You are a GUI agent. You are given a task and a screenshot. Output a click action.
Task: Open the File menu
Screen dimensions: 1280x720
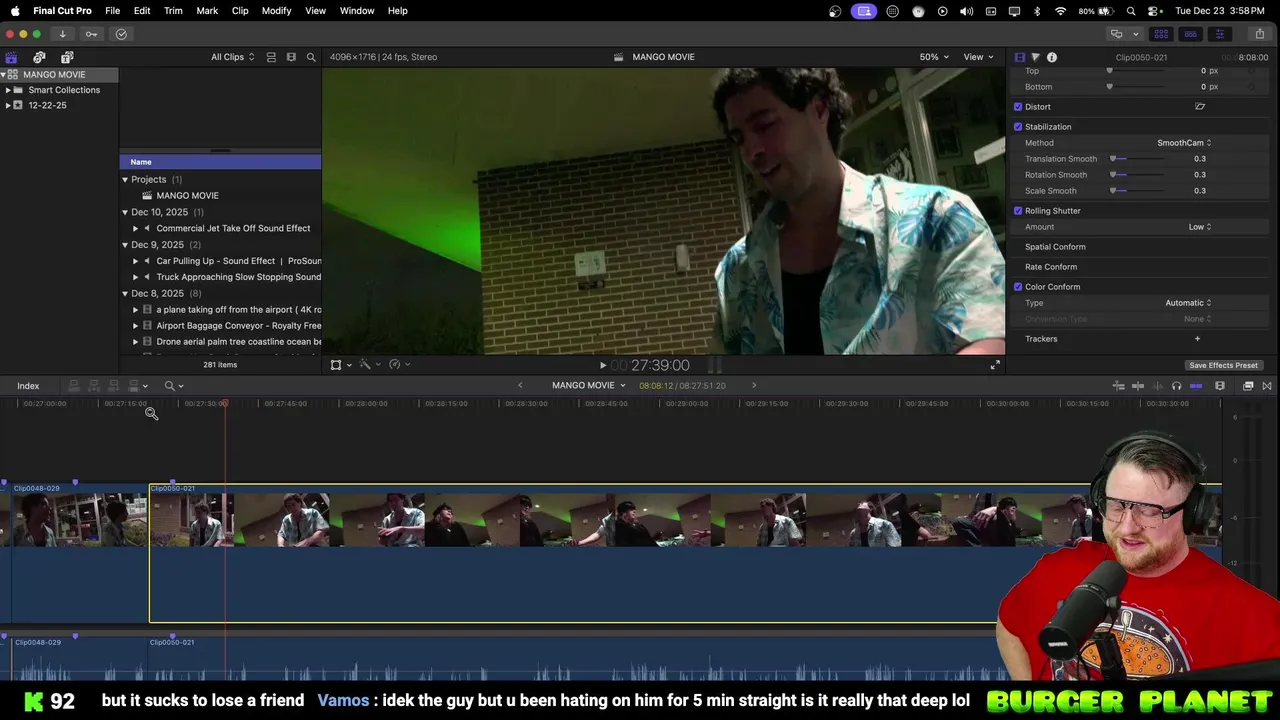coord(112,11)
